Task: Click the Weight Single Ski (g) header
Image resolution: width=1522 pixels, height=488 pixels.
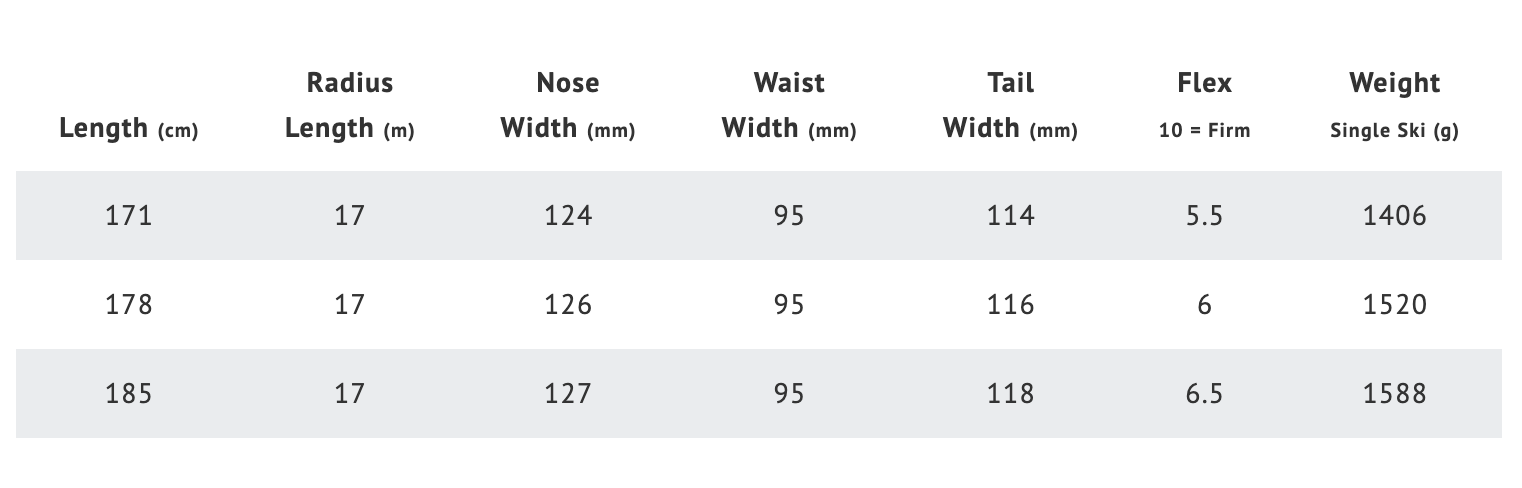Action: [1394, 104]
